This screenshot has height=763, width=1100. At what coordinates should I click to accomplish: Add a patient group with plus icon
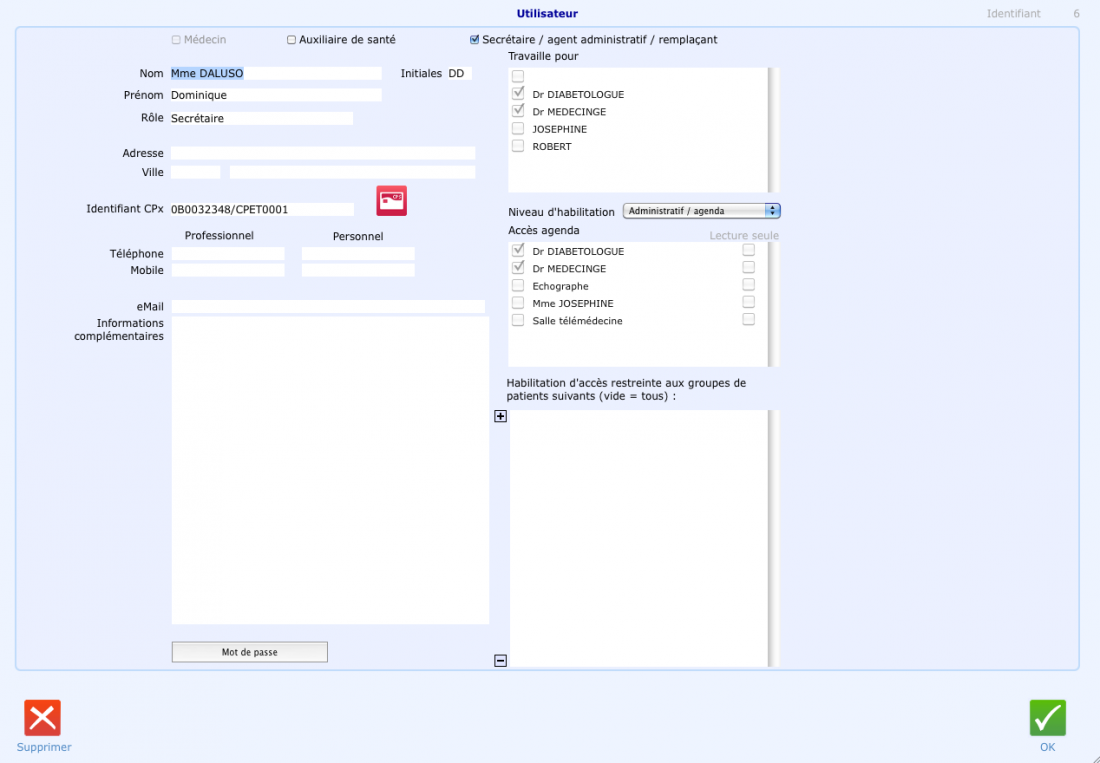pyautogui.click(x=500, y=417)
